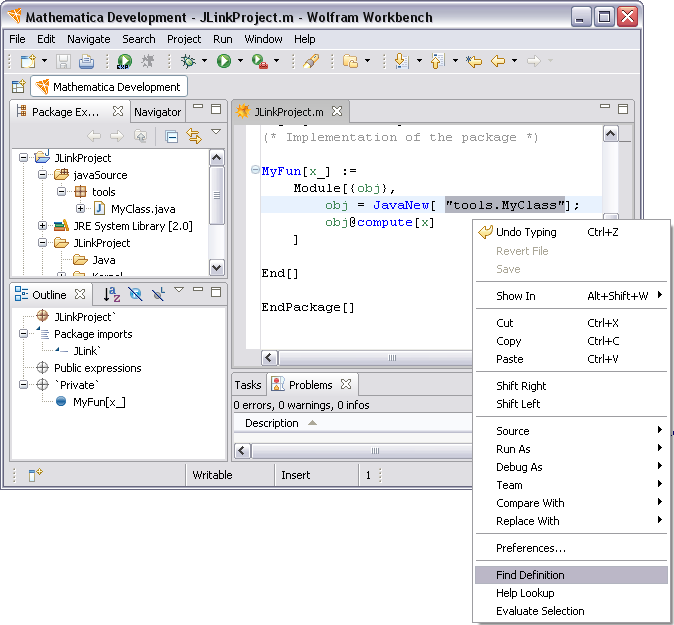Image resolution: width=674 pixels, height=625 pixels.
Task: Select Undo Typing in context menu
Action: [x=571, y=232]
